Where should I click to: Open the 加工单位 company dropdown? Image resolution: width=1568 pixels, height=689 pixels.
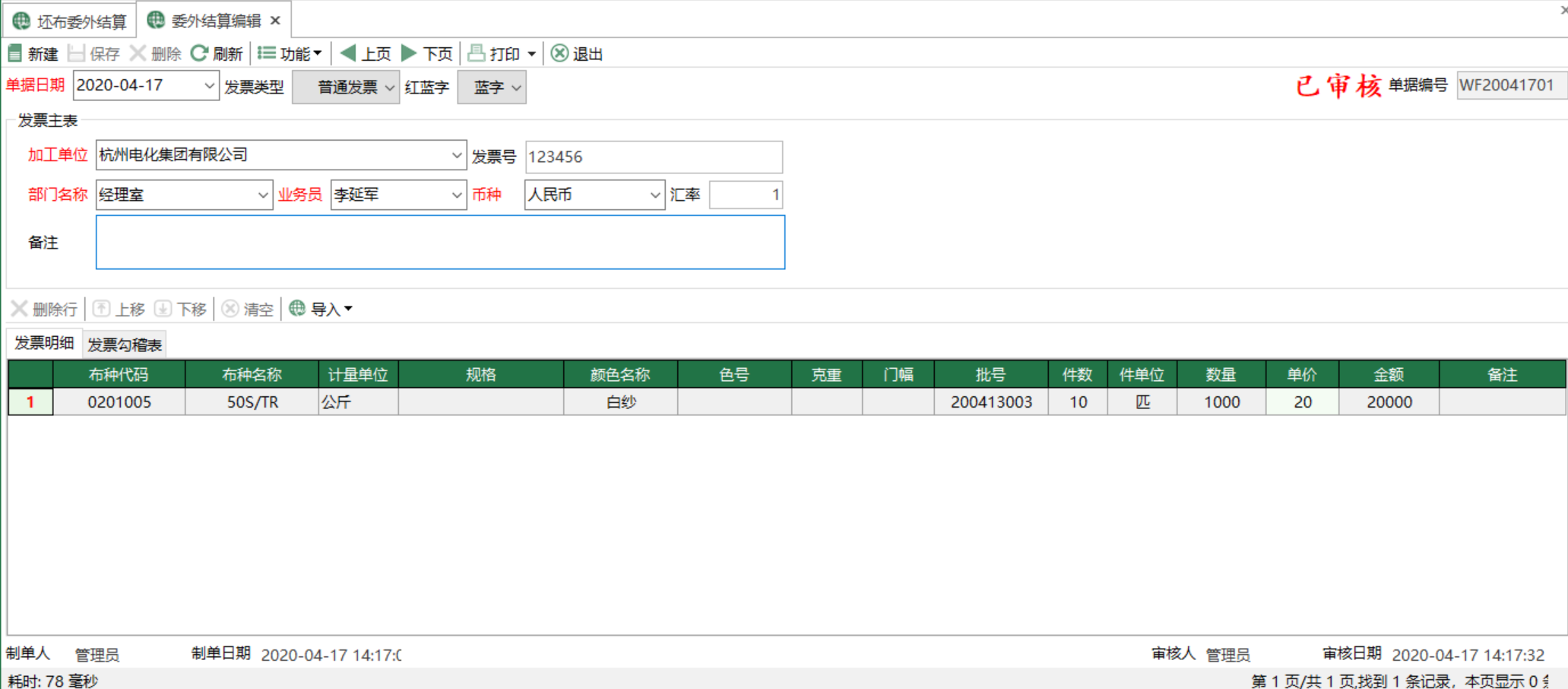456,155
